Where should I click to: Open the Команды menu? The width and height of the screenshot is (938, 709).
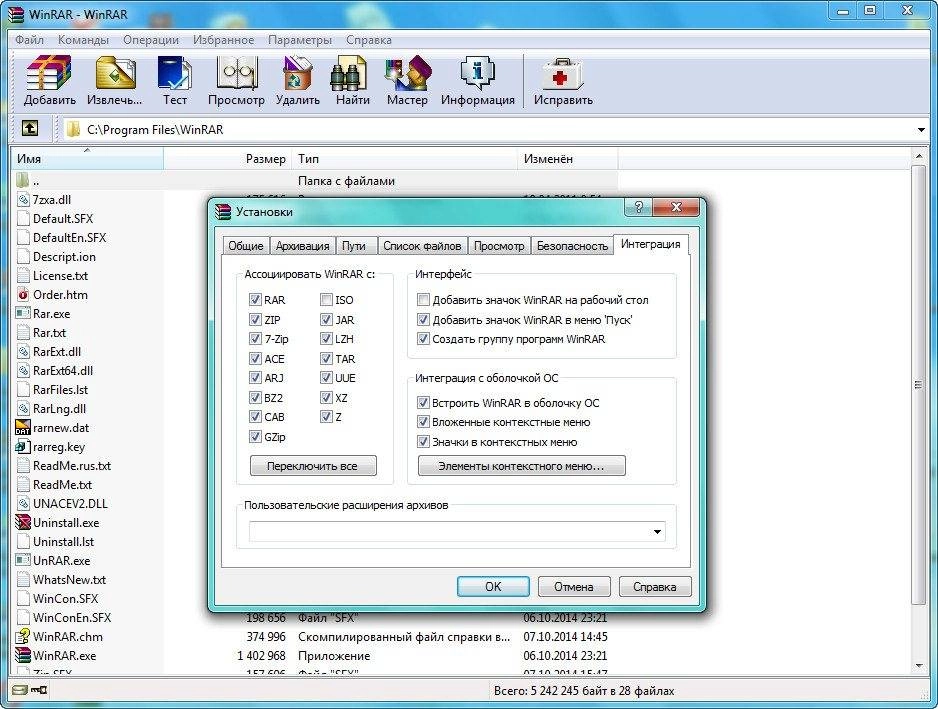(83, 40)
